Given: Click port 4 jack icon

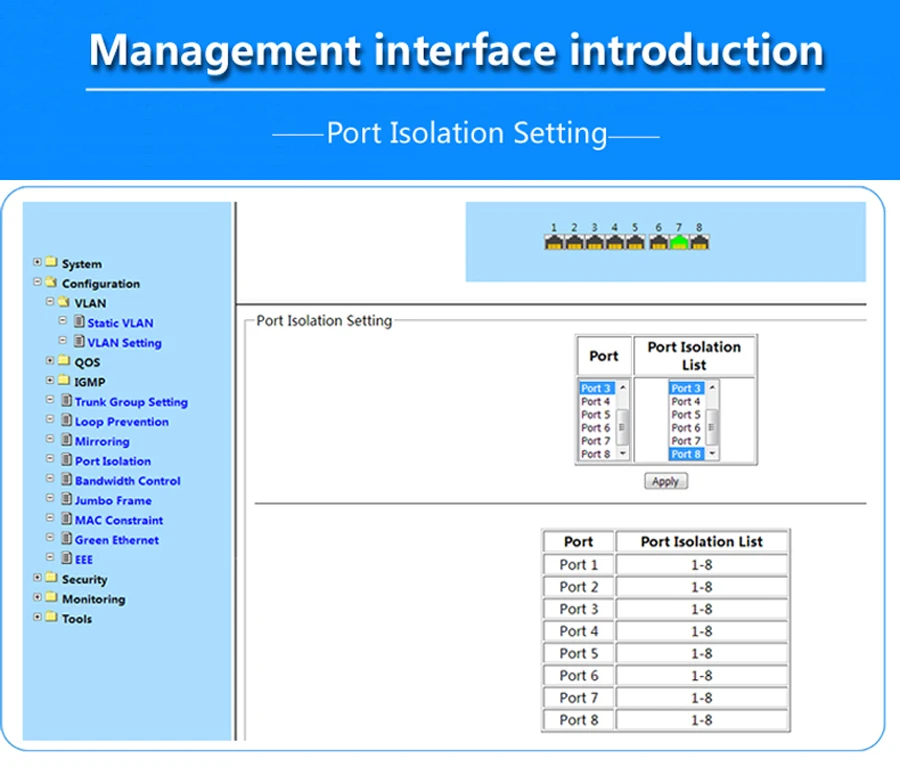Looking at the screenshot, I should 615,242.
